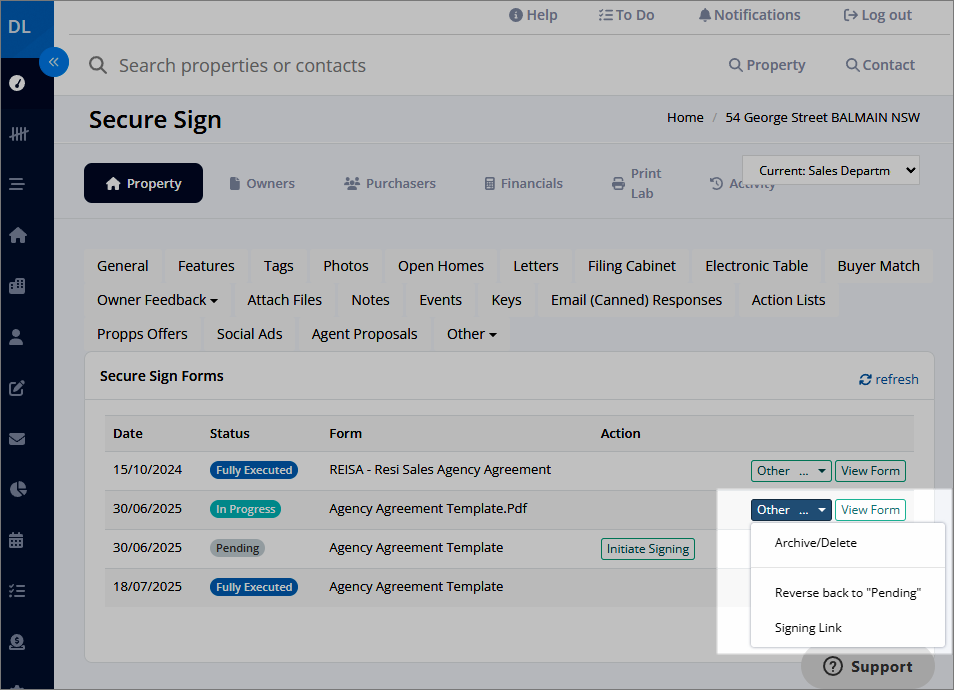Switch to the Financials tab
Screen dimensions: 954x690
[x=522, y=183]
